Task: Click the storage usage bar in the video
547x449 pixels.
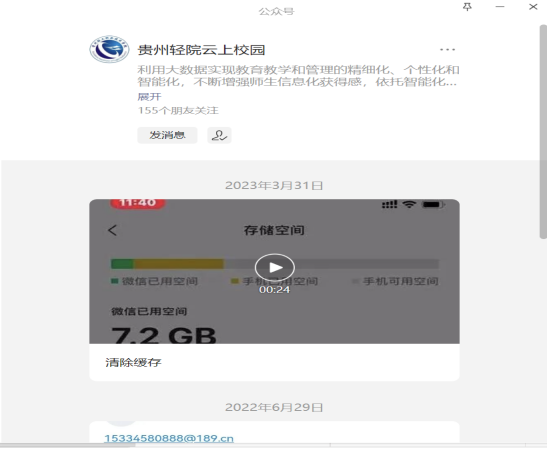Action: [x=275, y=264]
